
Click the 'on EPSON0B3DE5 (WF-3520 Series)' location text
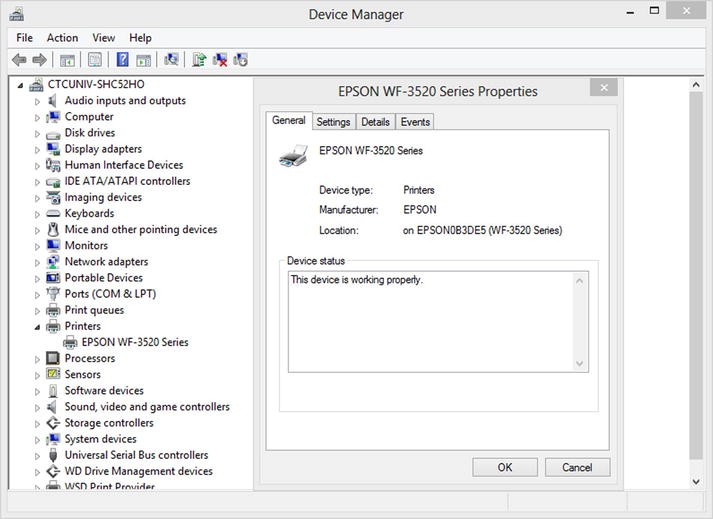[482, 230]
